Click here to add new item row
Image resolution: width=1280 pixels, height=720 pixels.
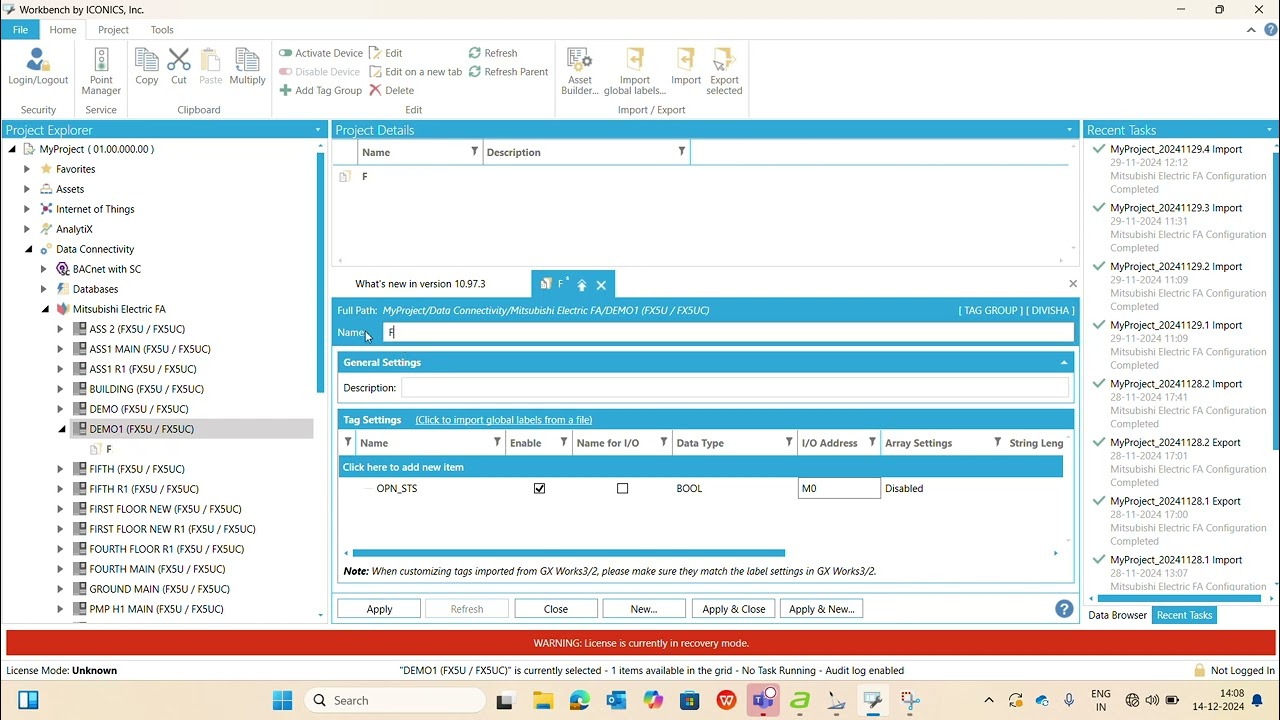coord(701,467)
